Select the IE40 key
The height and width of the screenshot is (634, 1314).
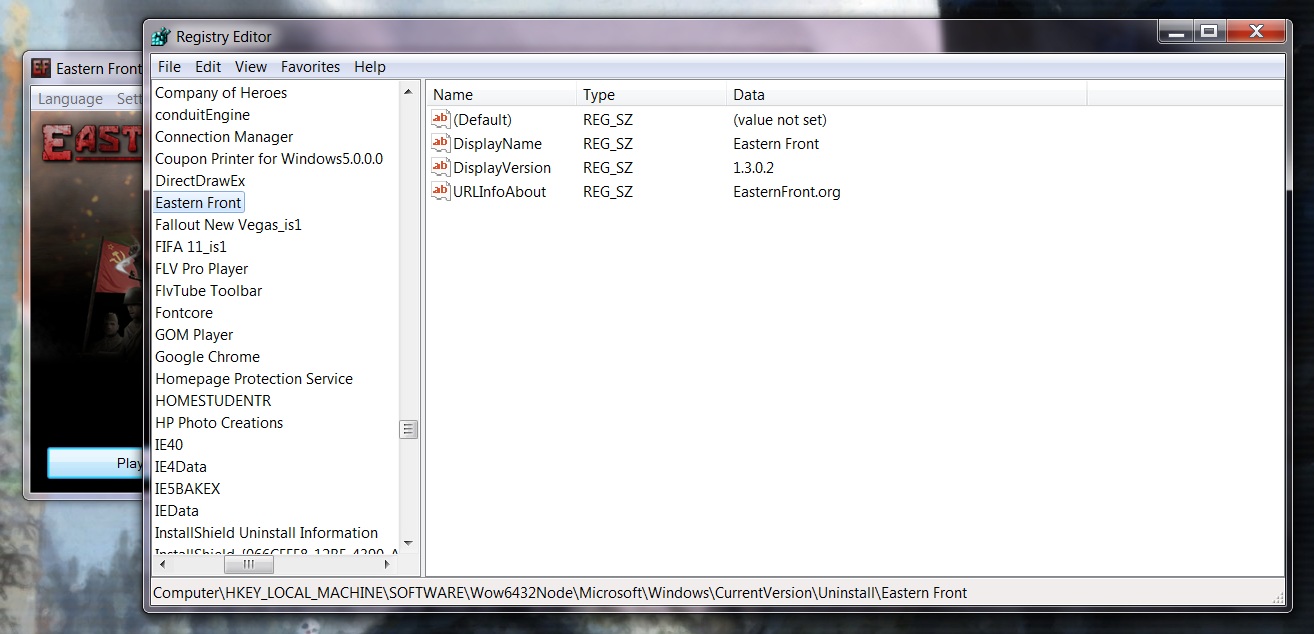point(169,445)
